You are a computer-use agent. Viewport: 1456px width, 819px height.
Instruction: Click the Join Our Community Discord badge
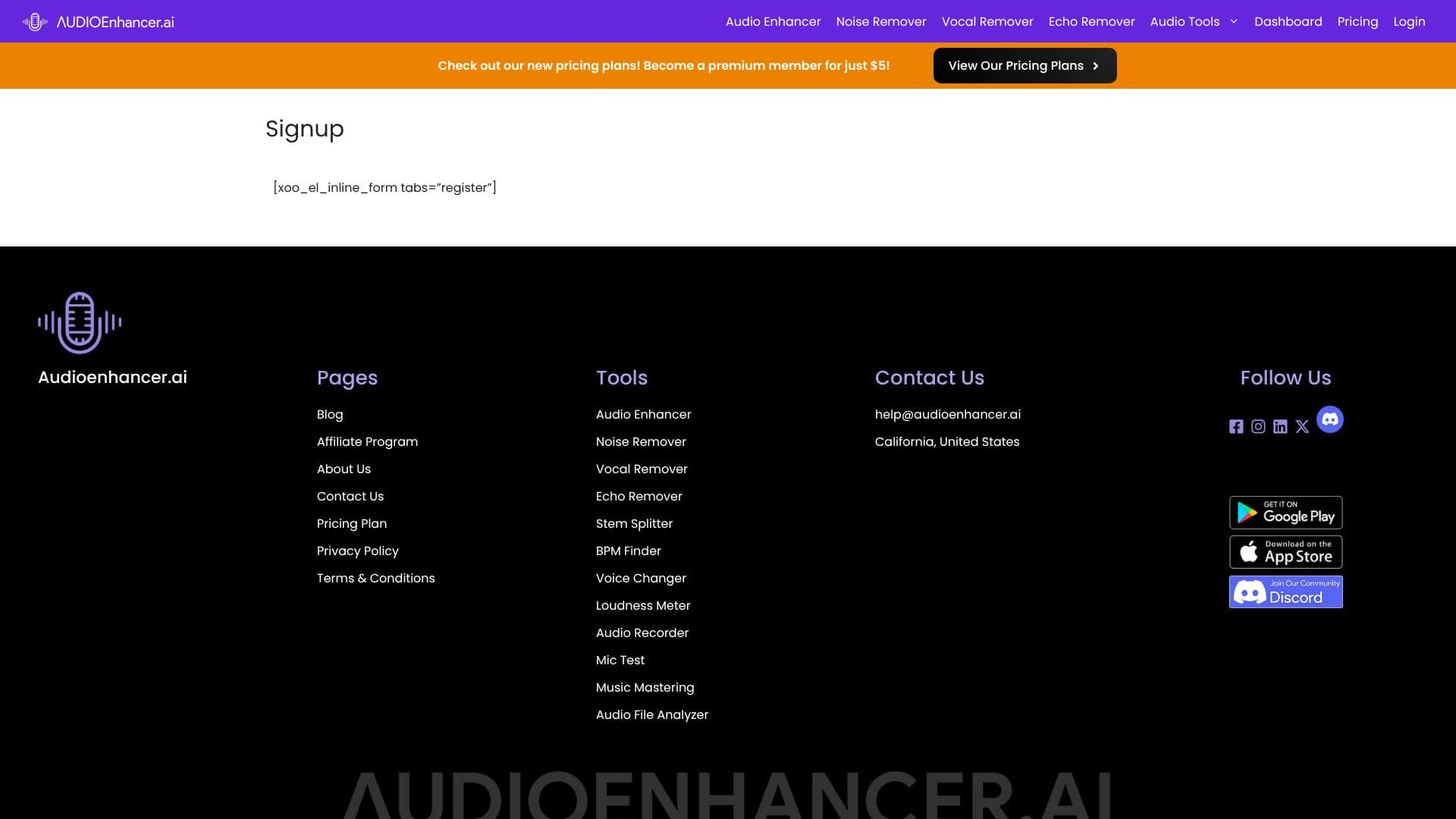[1285, 591]
